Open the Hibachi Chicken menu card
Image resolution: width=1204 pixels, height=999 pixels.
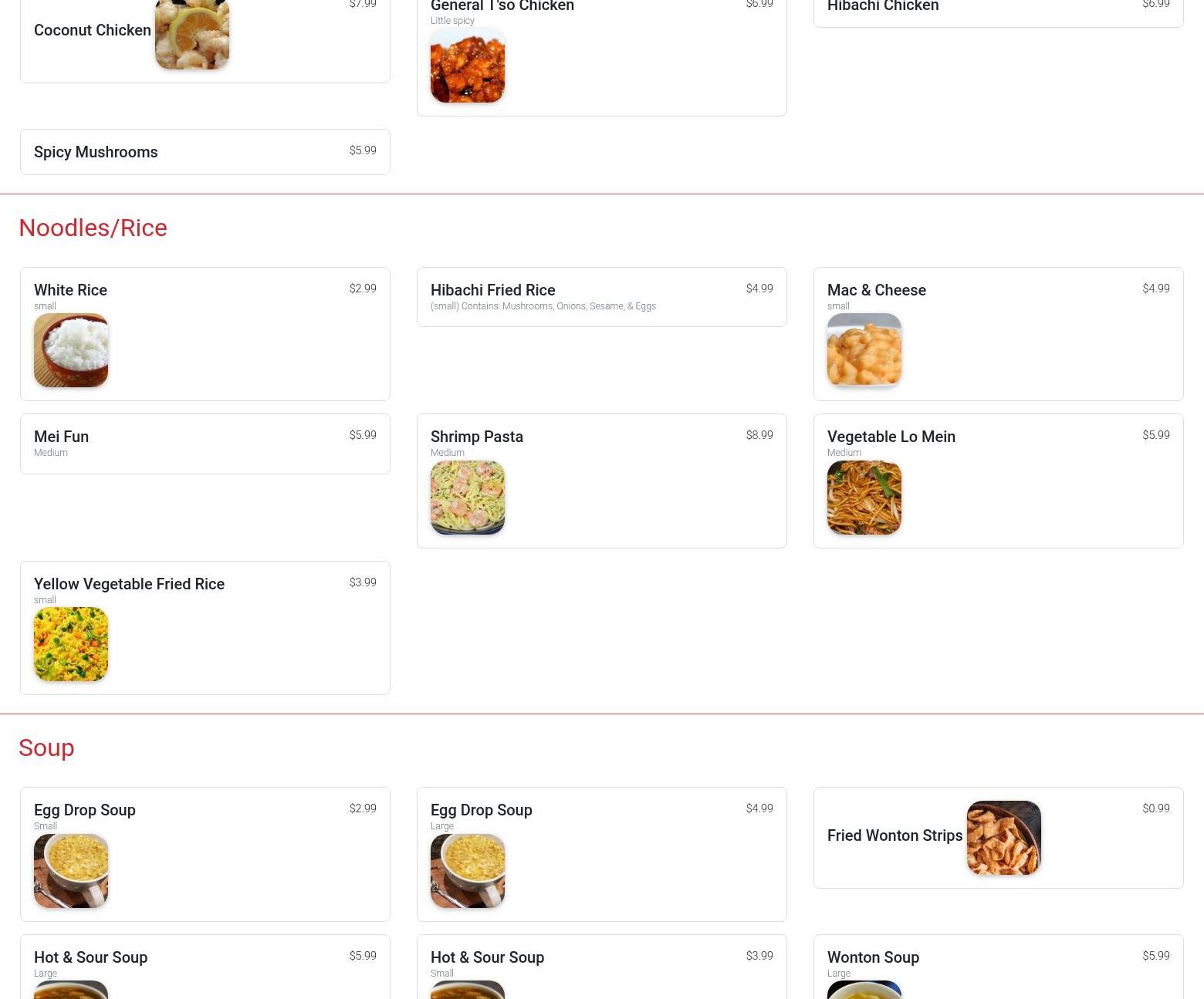[x=999, y=12]
